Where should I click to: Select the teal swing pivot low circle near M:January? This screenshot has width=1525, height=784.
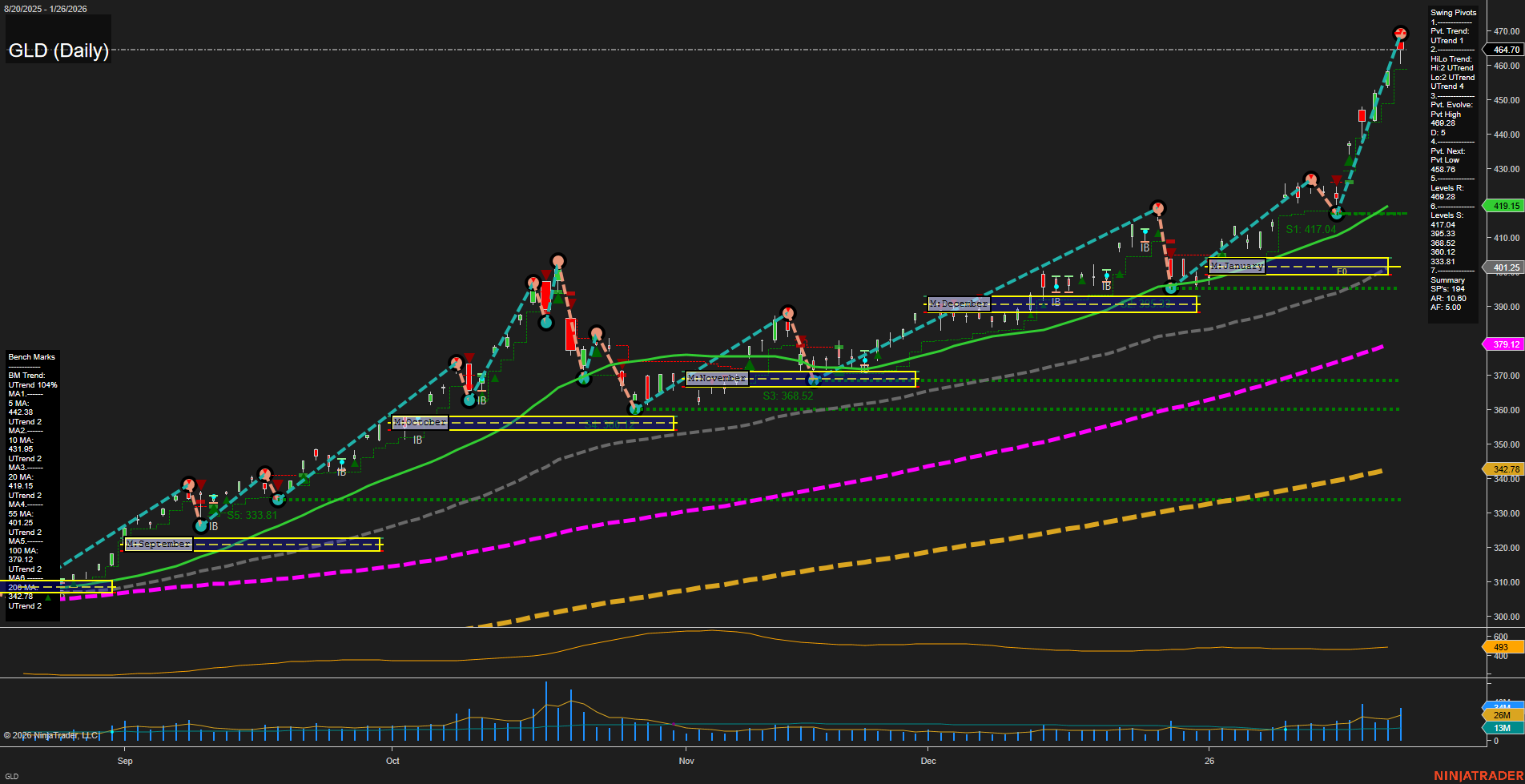click(x=1173, y=287)
